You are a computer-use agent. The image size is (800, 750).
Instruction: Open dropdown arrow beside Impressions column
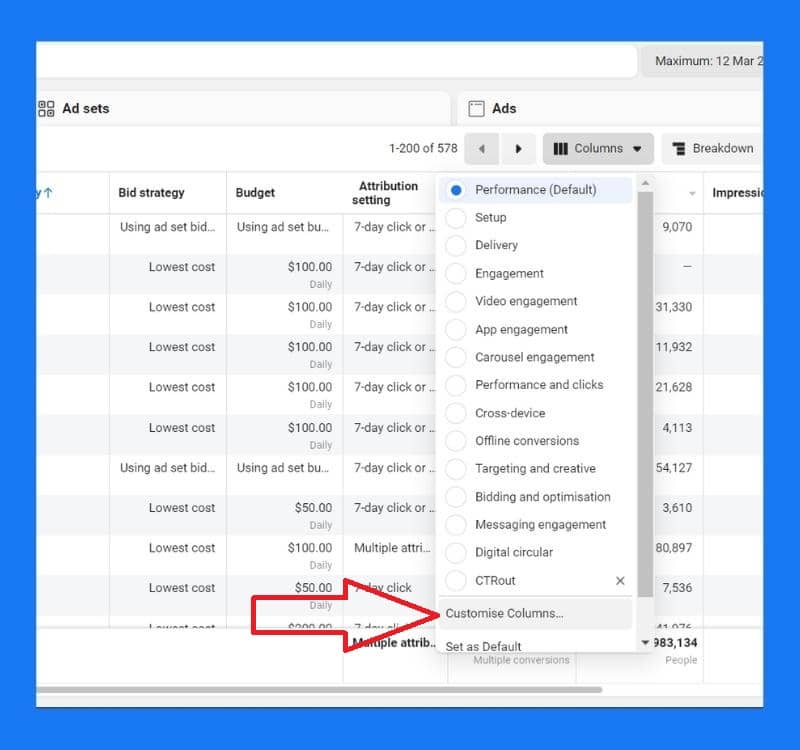click(x=692, y=193)
